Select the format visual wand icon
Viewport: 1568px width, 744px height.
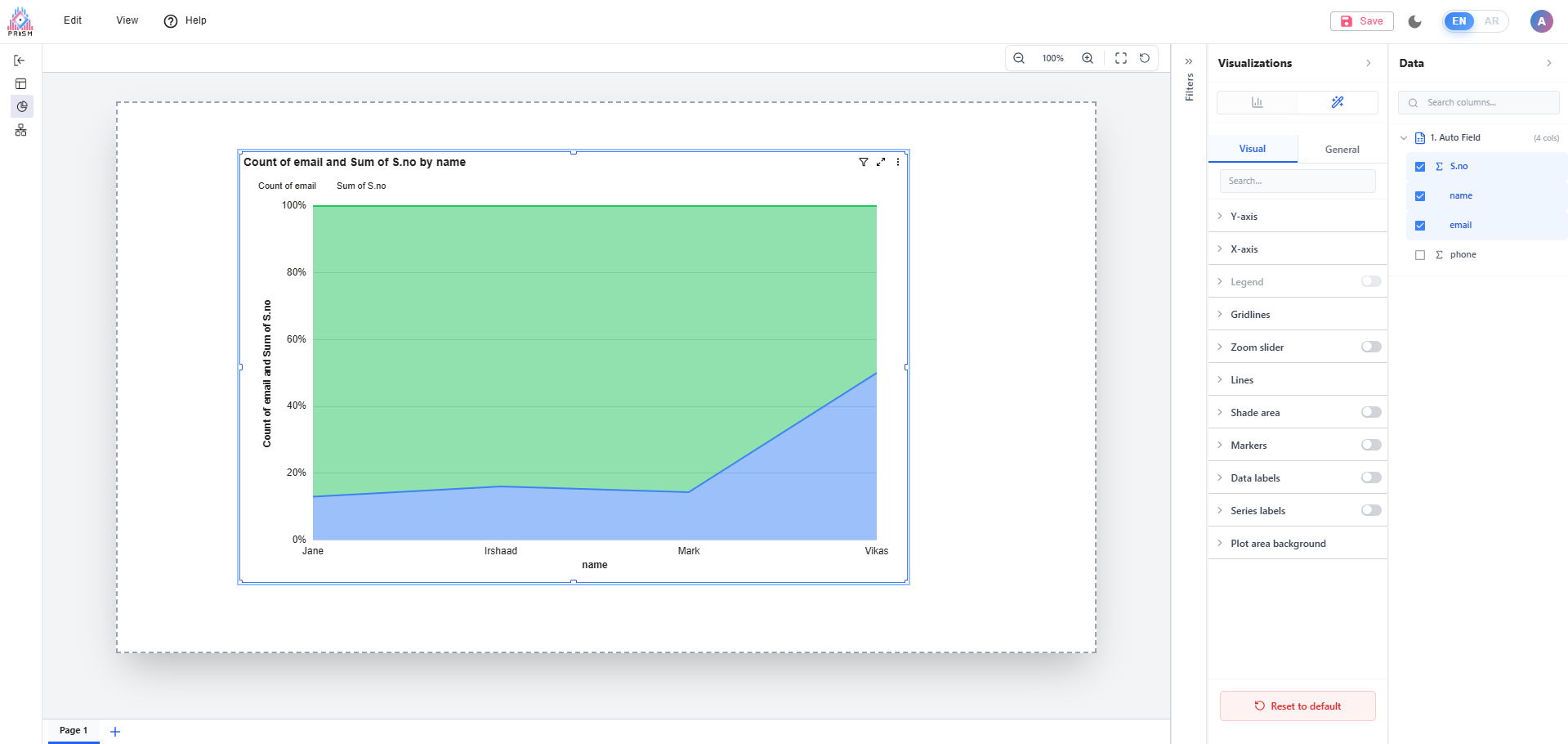[1337, 102]
